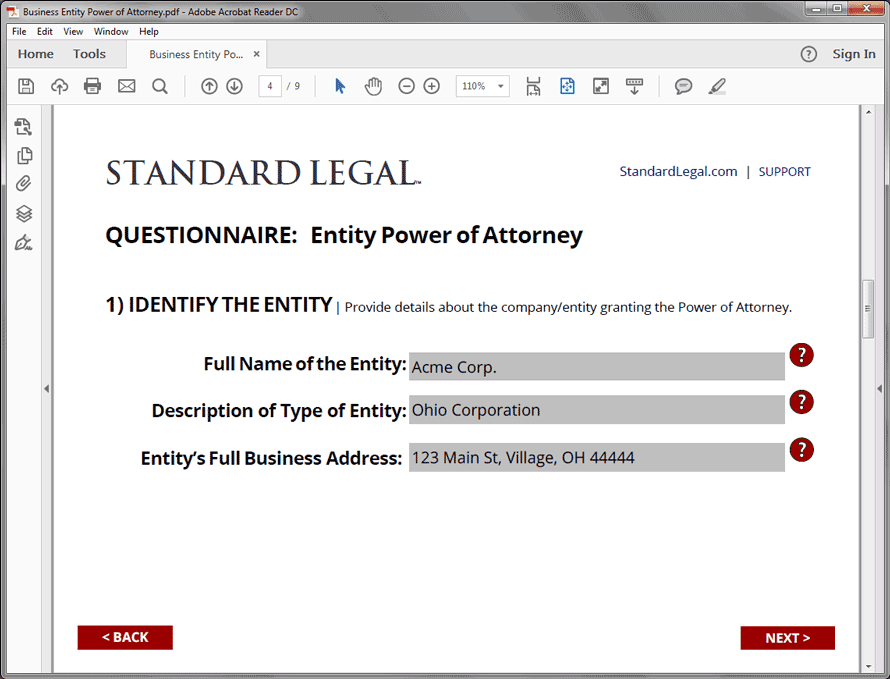Viewport: 890px width, 679px height.
Task: Open the Help menu
Action: tap(149, 31)
